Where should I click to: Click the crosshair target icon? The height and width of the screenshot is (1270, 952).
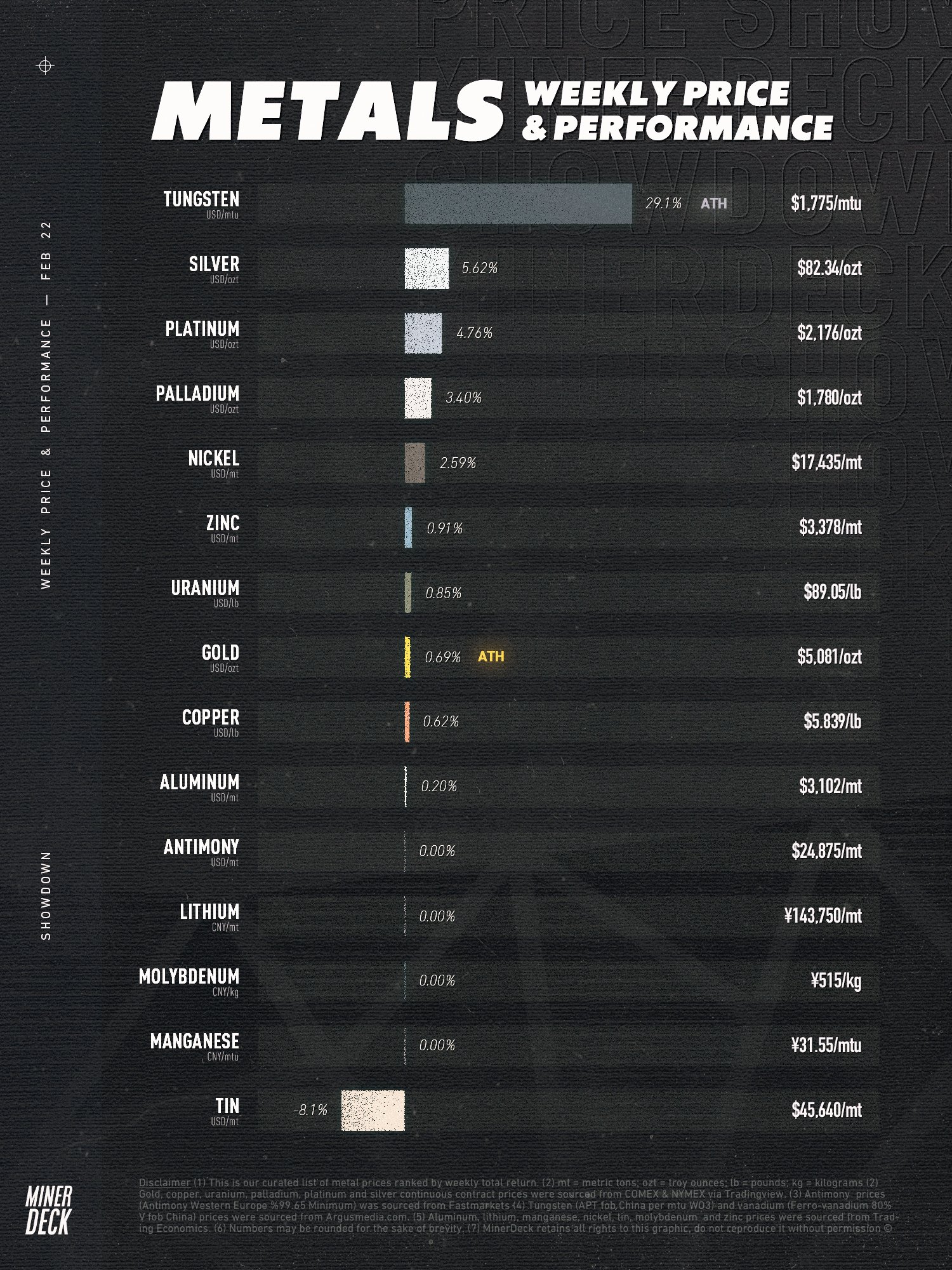pyautogui.click(x=45, y=65)
